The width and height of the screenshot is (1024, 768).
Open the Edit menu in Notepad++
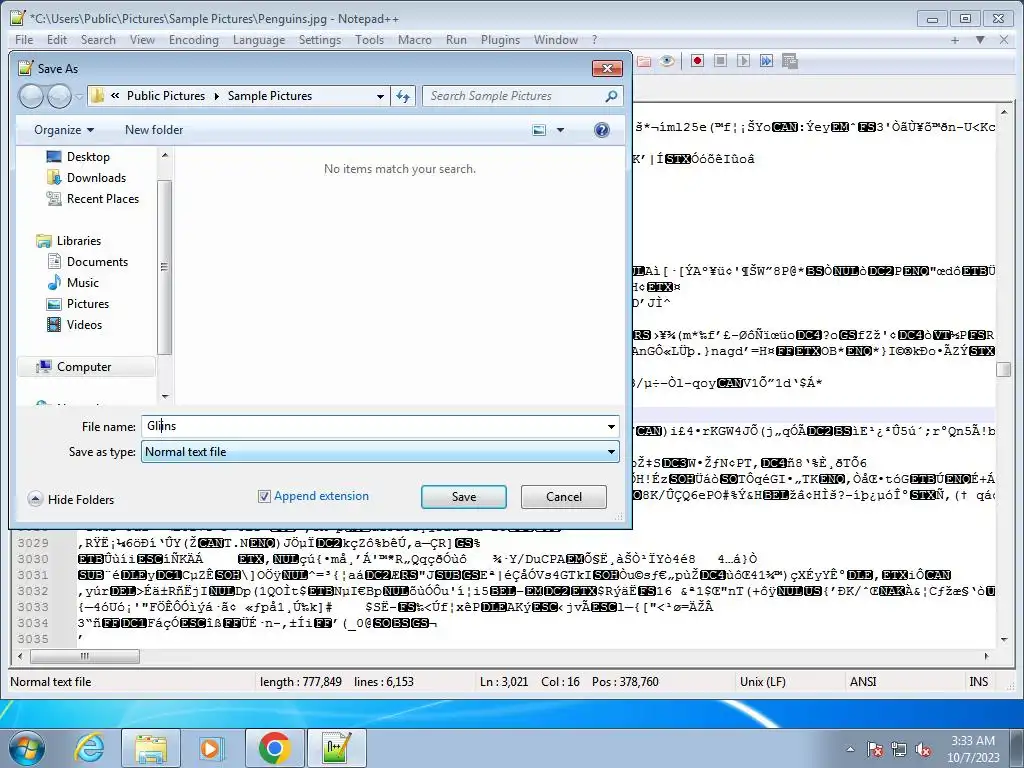click(57, 40)
